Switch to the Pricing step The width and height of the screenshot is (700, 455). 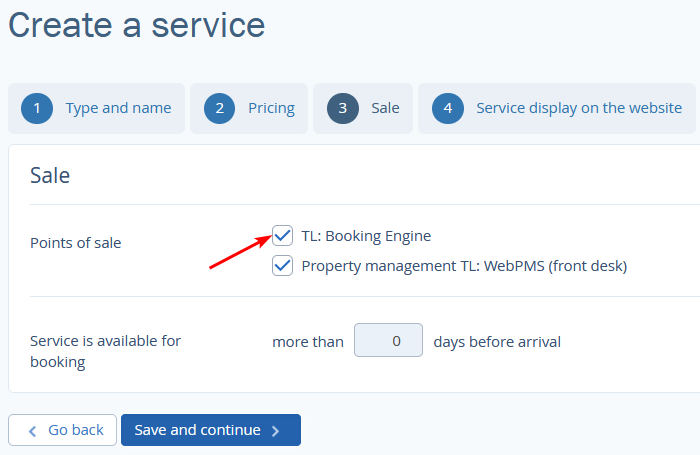coord(249,109)
